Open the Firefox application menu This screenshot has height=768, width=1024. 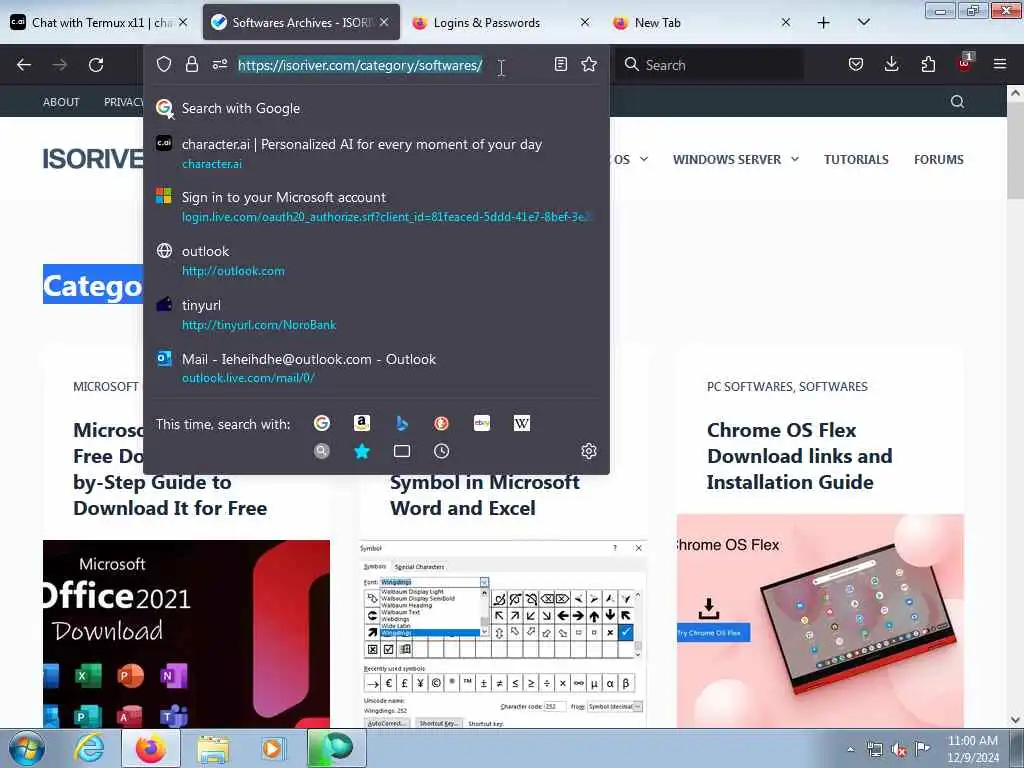point(1000,64)
